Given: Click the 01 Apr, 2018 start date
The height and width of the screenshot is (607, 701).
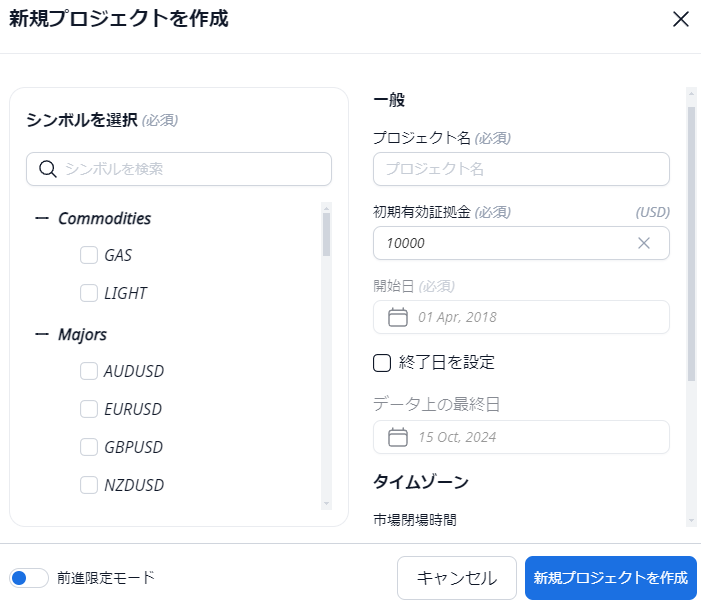Looking at the screenshot, I should pos(457,317).
